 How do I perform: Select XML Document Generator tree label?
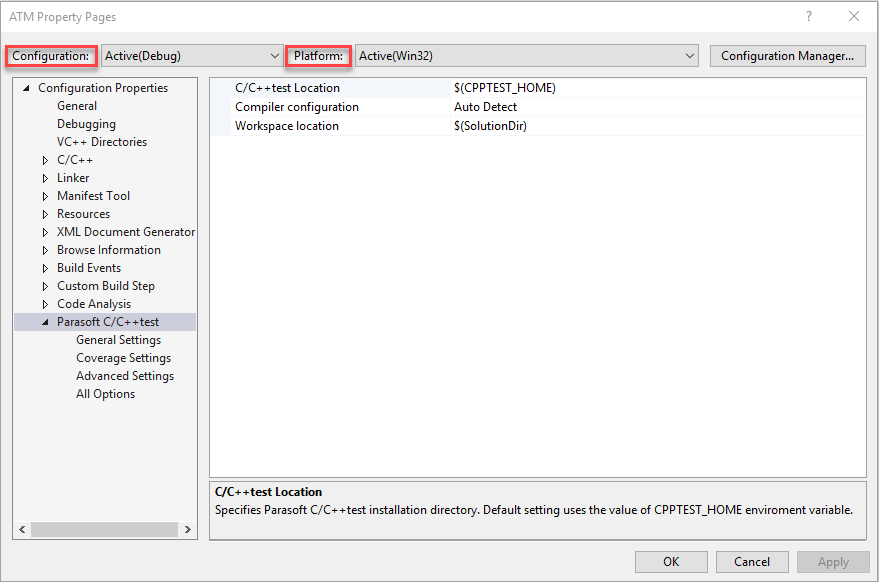pyautogui.click(x=126, y=232)
